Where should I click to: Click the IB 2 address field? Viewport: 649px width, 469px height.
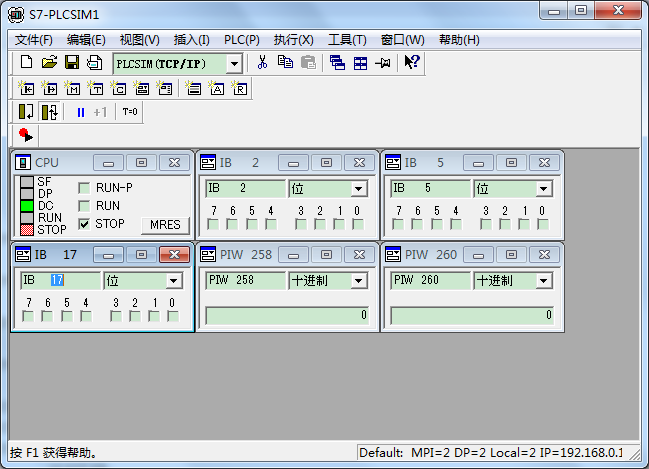[245, 189]
